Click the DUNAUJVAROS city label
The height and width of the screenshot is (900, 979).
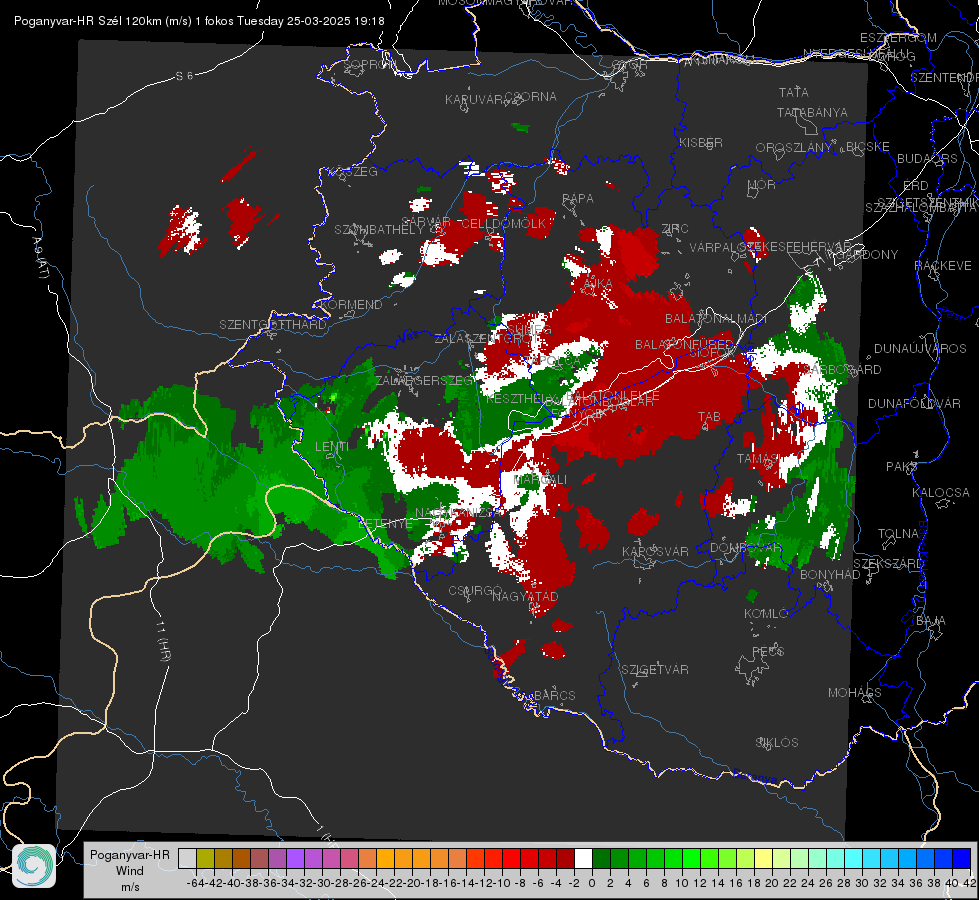[x=920, y=348]
